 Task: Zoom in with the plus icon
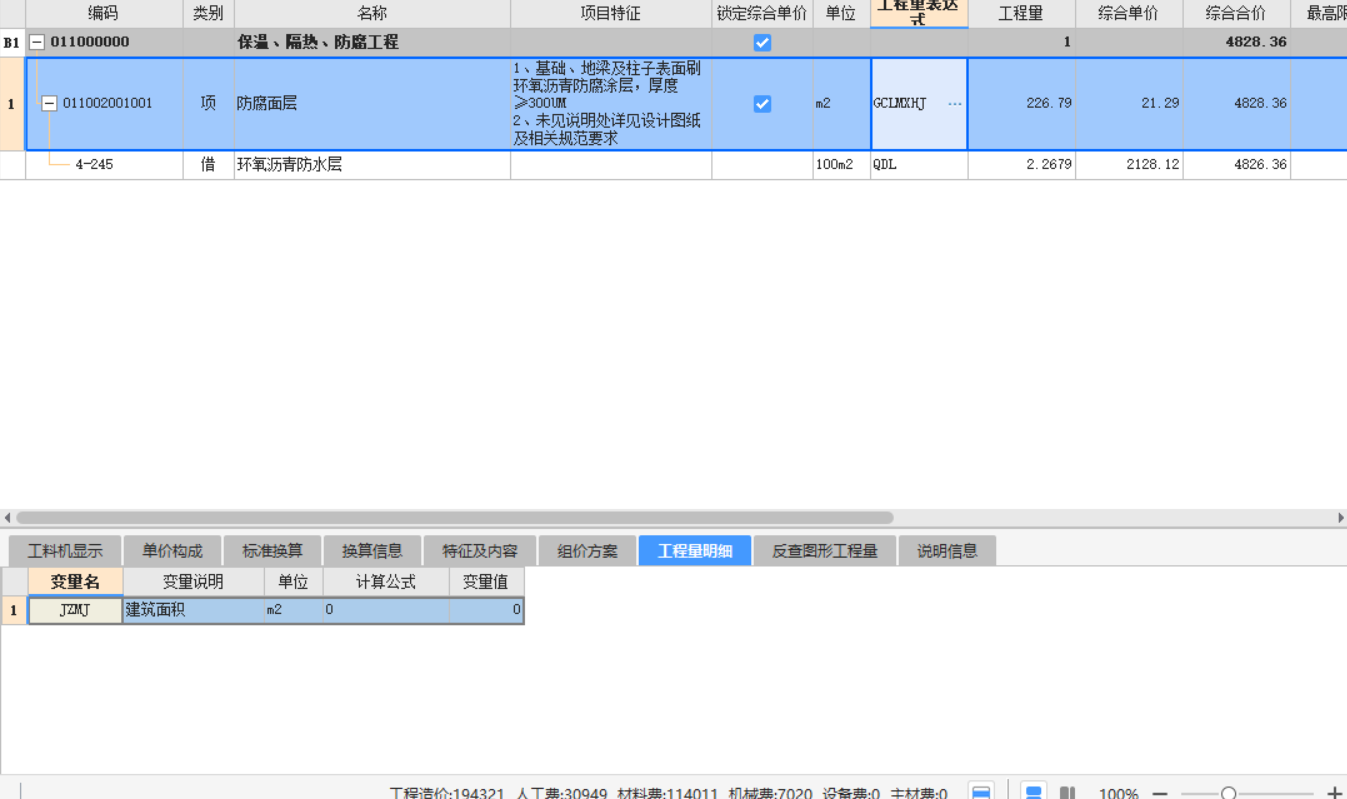tap(1333, 794)
